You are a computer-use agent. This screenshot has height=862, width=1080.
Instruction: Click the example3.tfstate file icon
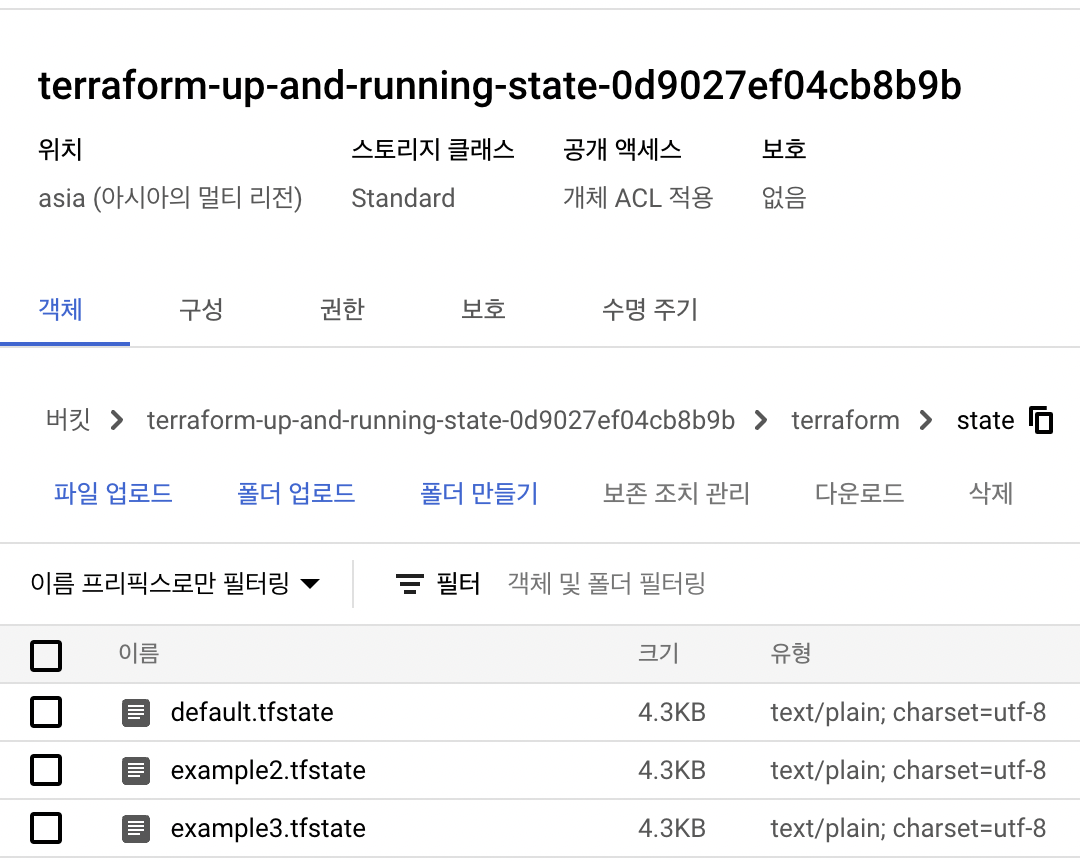[x=136, y=828]
